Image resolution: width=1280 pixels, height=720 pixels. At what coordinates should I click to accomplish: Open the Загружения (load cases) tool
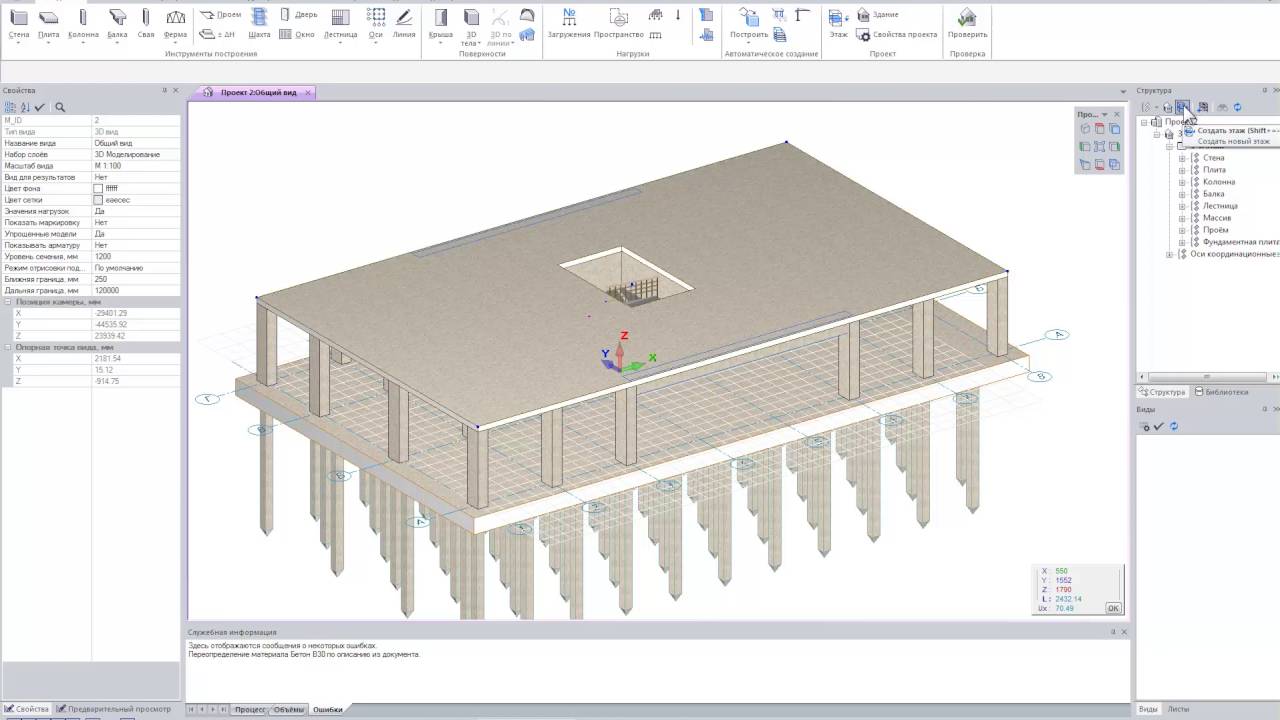[569, 24]
